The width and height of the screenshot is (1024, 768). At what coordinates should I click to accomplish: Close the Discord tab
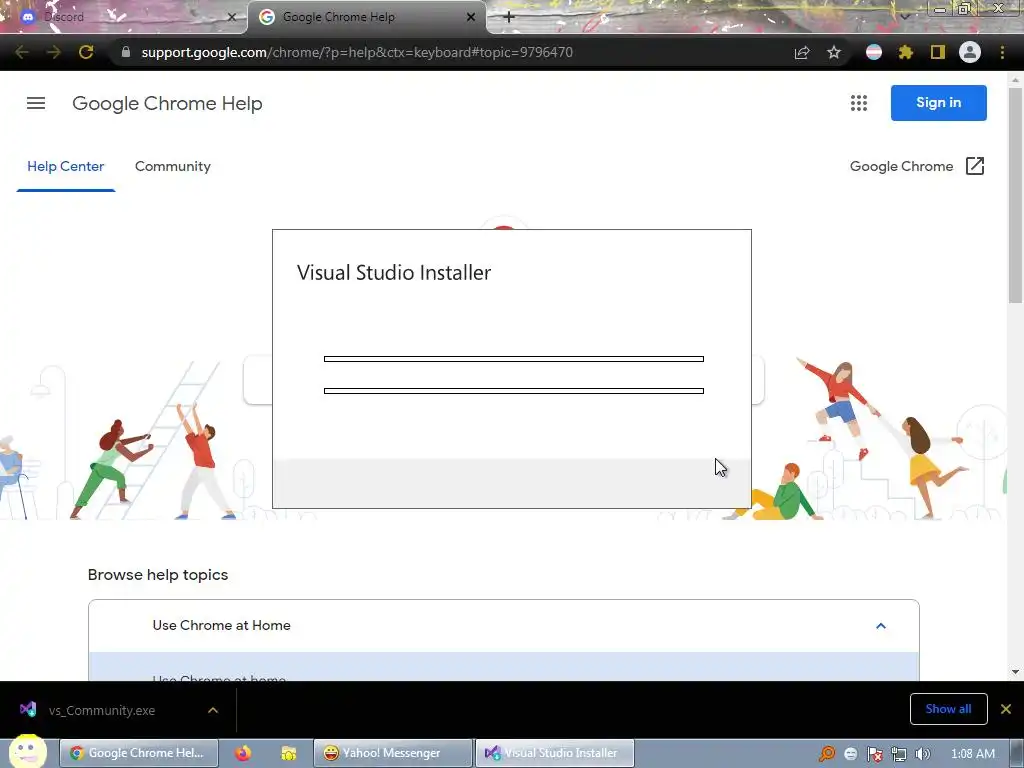[231, 17]
